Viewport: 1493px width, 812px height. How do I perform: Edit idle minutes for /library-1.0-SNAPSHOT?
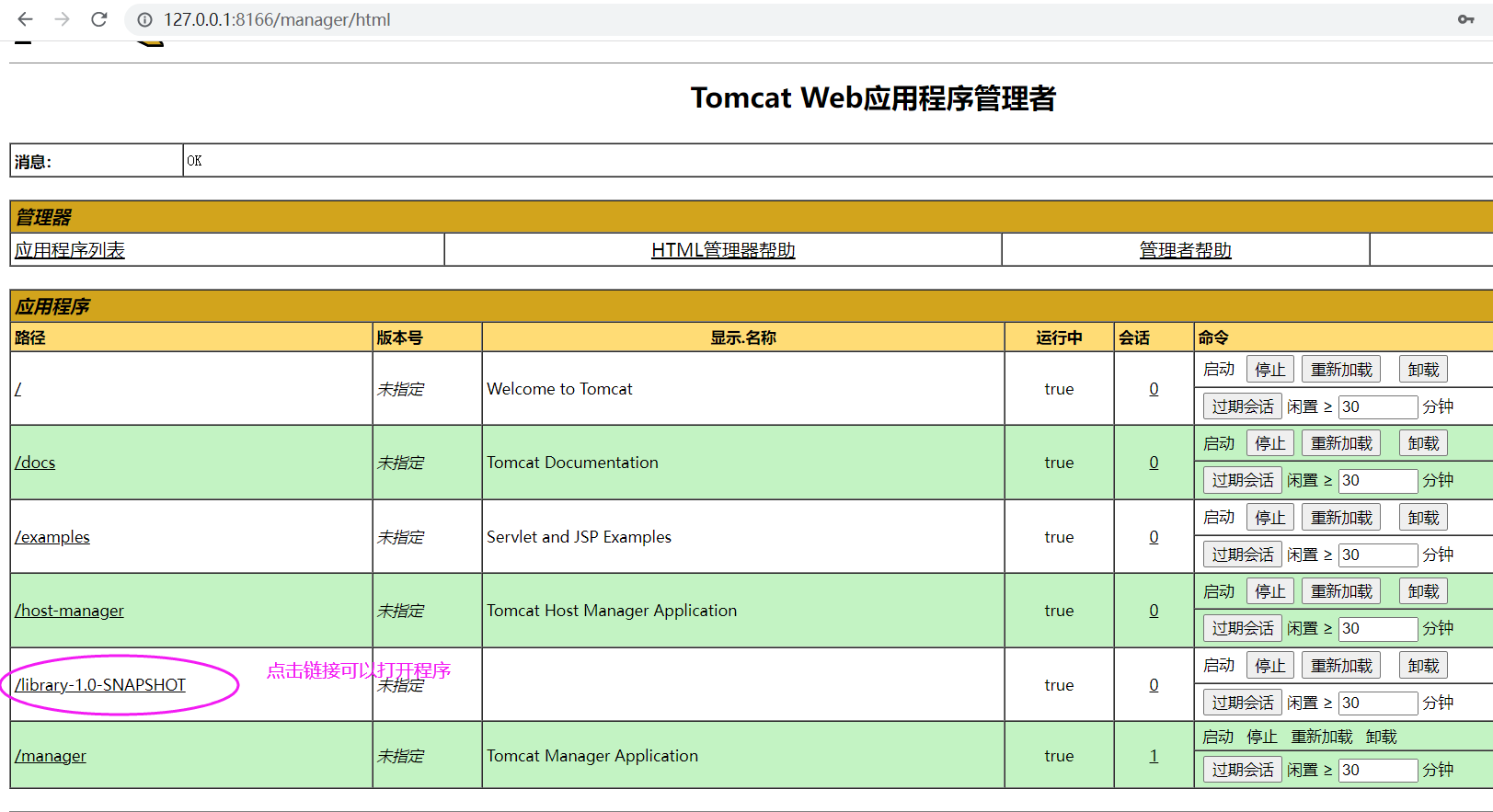(1378, 703)
